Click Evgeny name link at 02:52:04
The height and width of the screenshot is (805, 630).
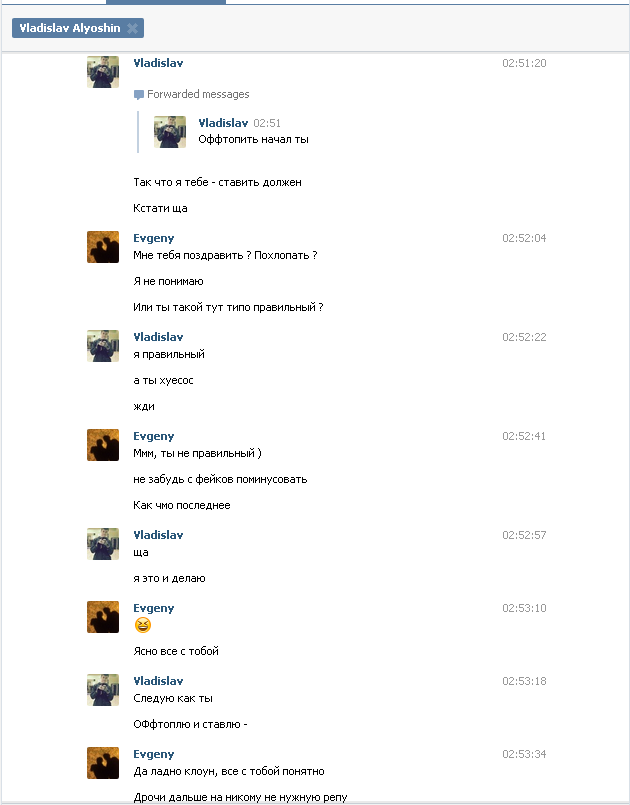[154, 238]
